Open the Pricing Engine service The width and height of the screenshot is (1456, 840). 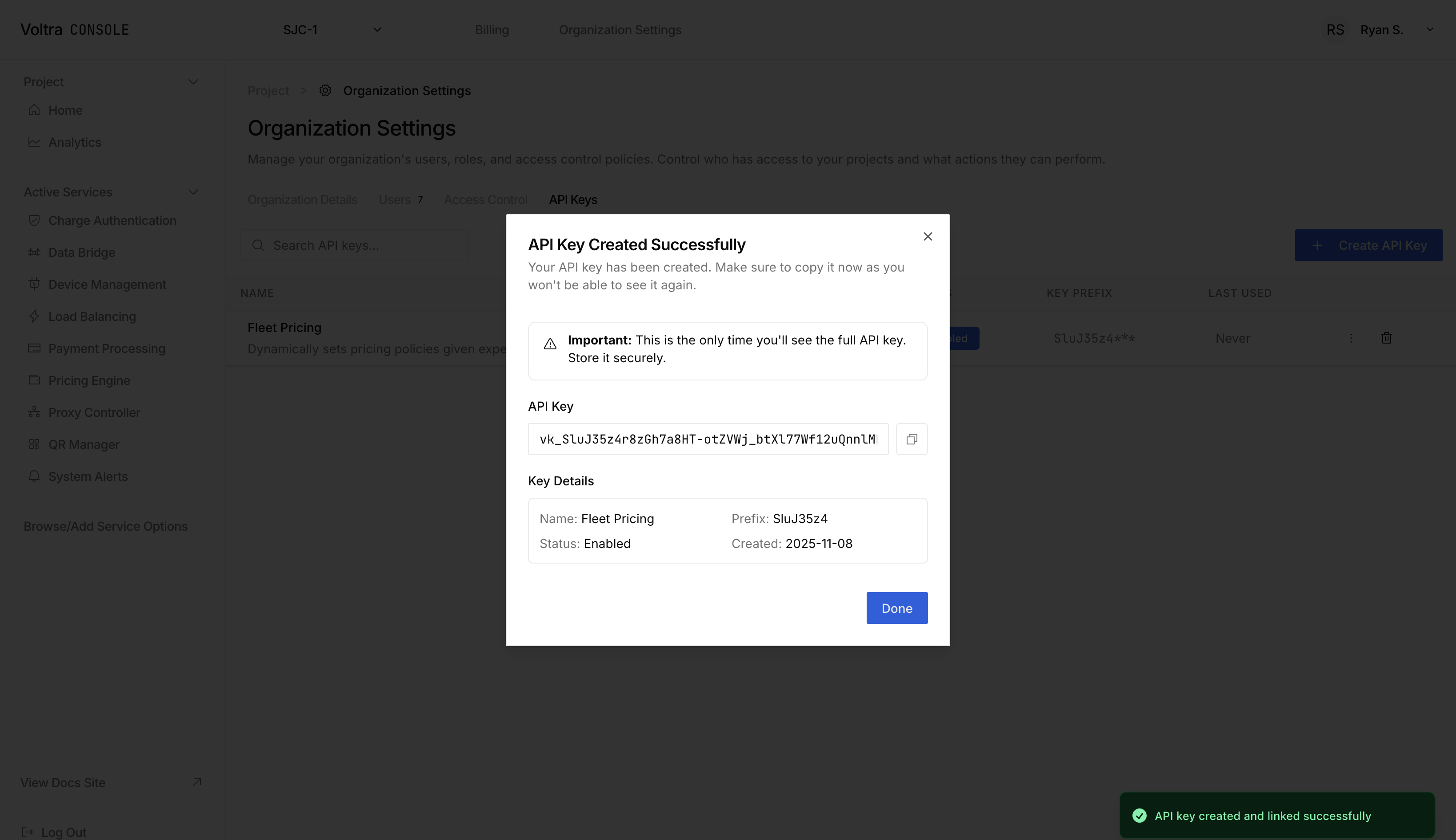click(88, 380)
